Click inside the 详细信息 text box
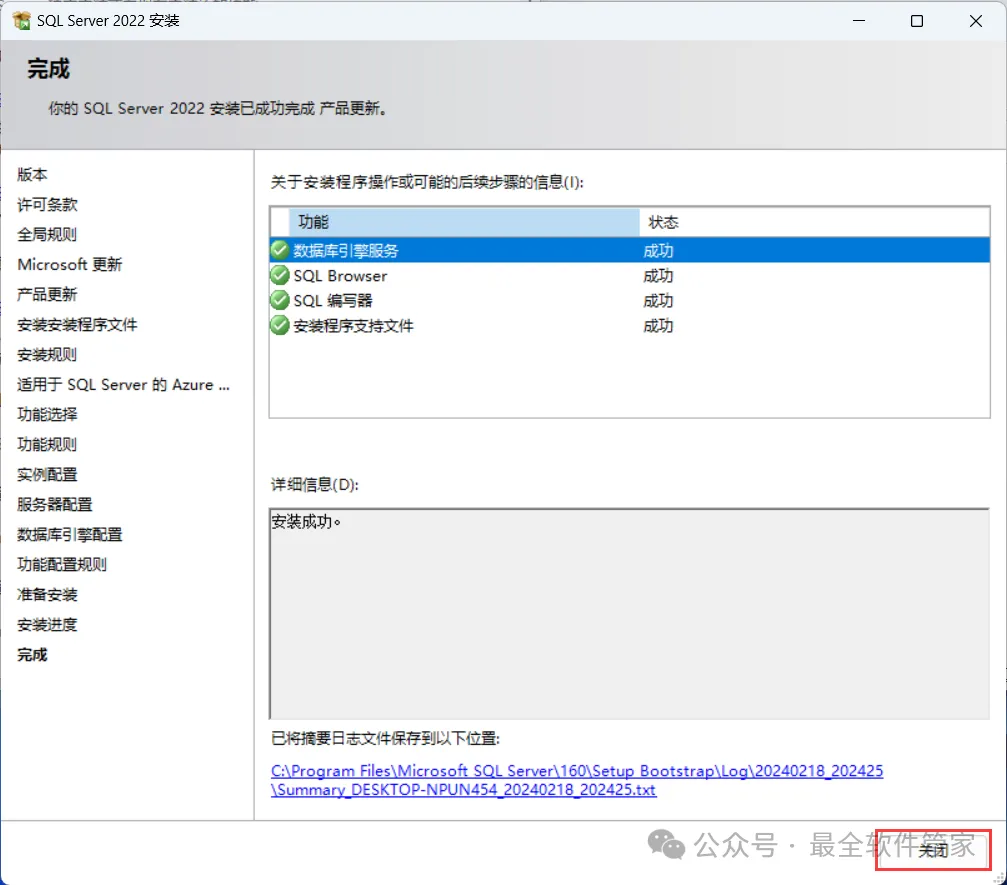The image size is (1007, 885). [x=629, y=614]
